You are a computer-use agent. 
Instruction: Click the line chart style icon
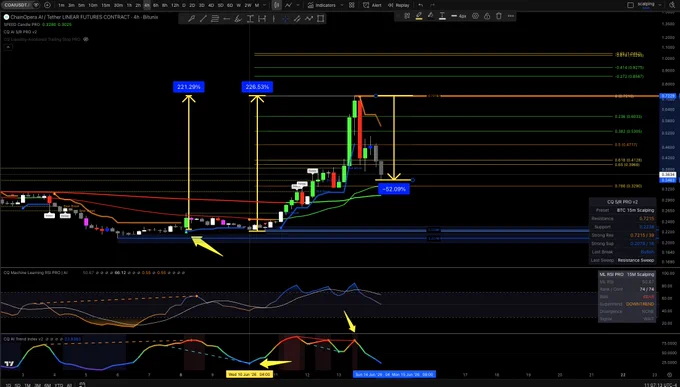point(288,5)
